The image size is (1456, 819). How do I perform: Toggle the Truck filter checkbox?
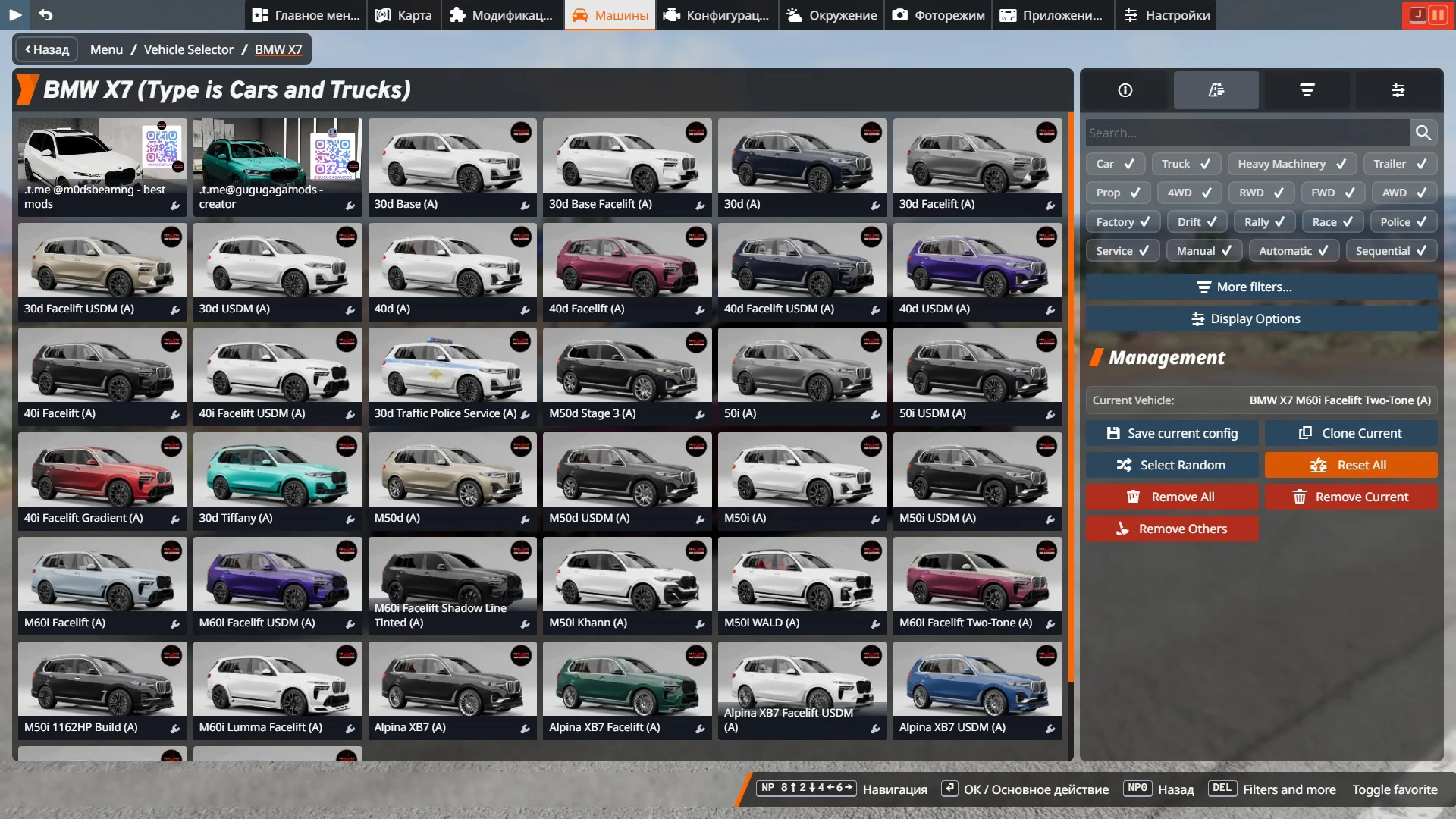[1186, 164]
